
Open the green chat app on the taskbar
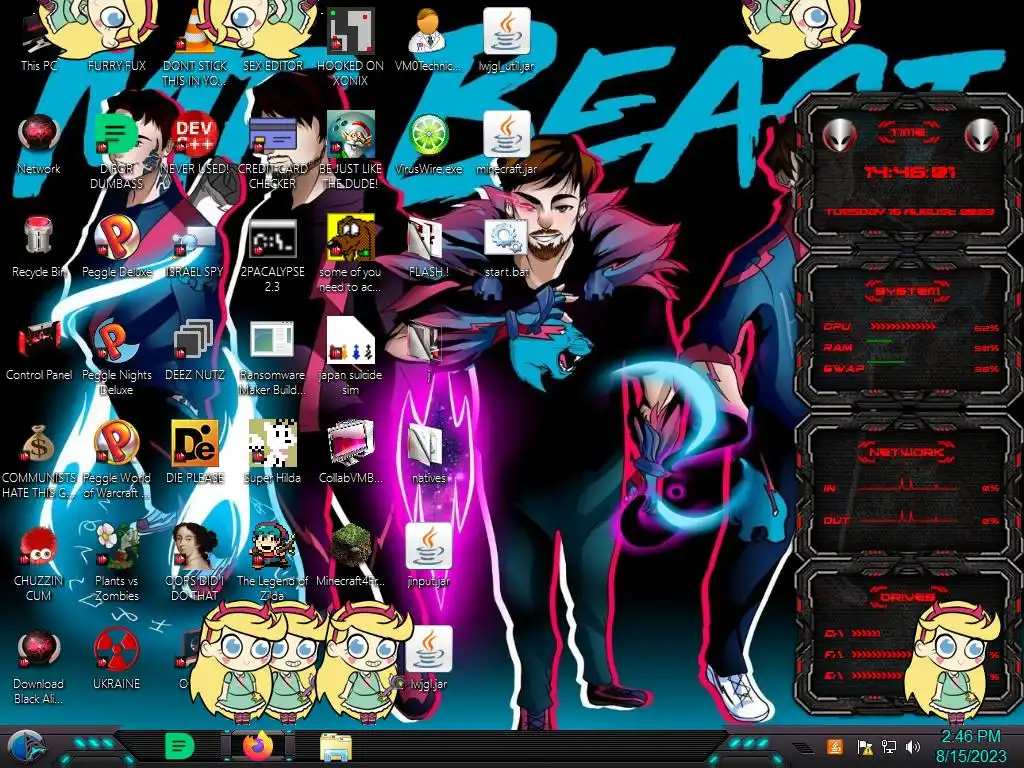click(180, 746)
